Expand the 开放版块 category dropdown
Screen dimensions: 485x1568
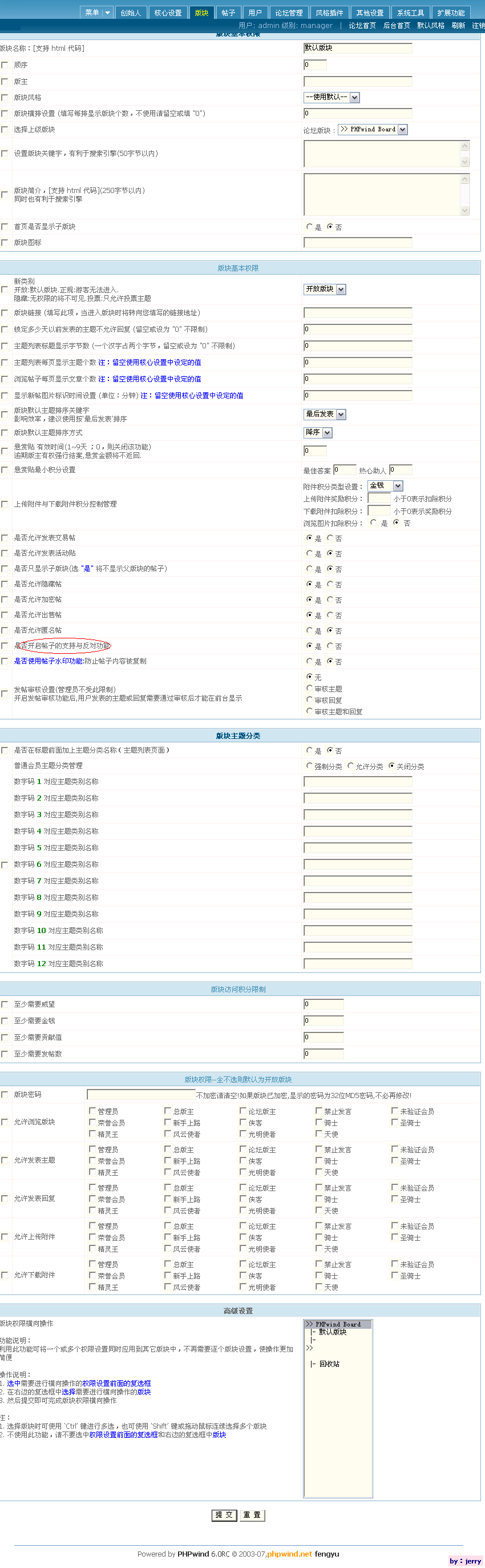coord(325,289)
